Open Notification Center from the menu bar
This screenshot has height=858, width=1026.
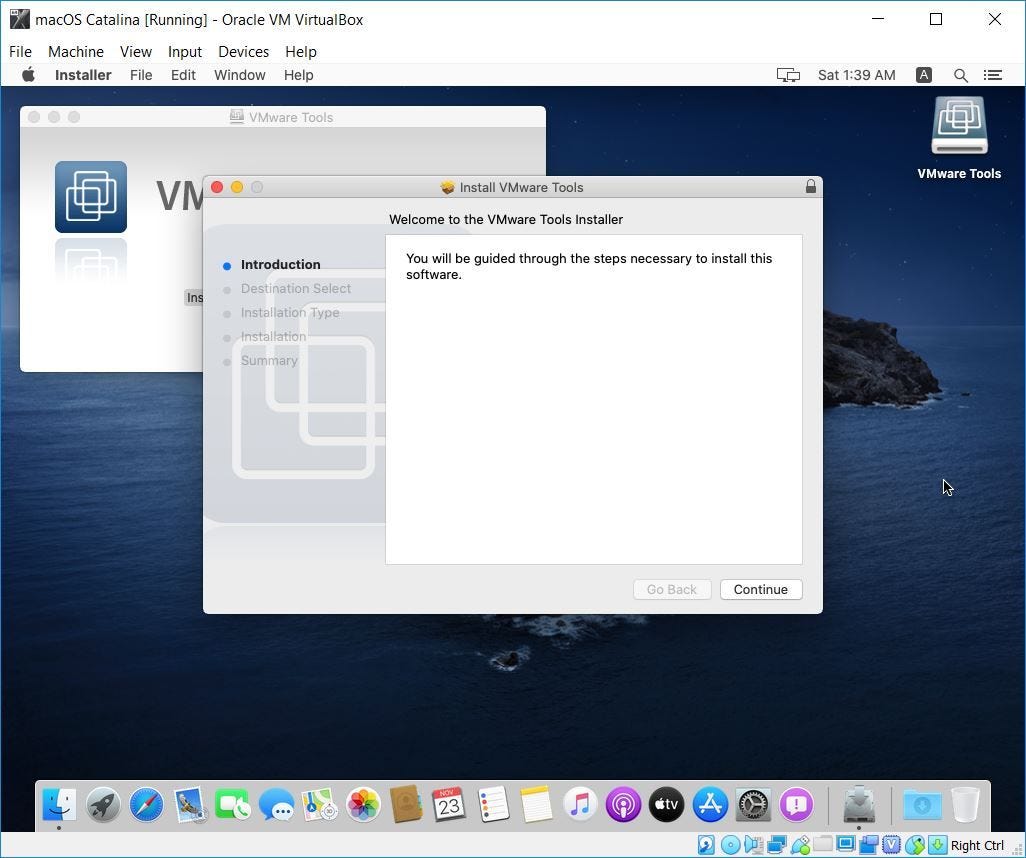(x=993, y=75)
